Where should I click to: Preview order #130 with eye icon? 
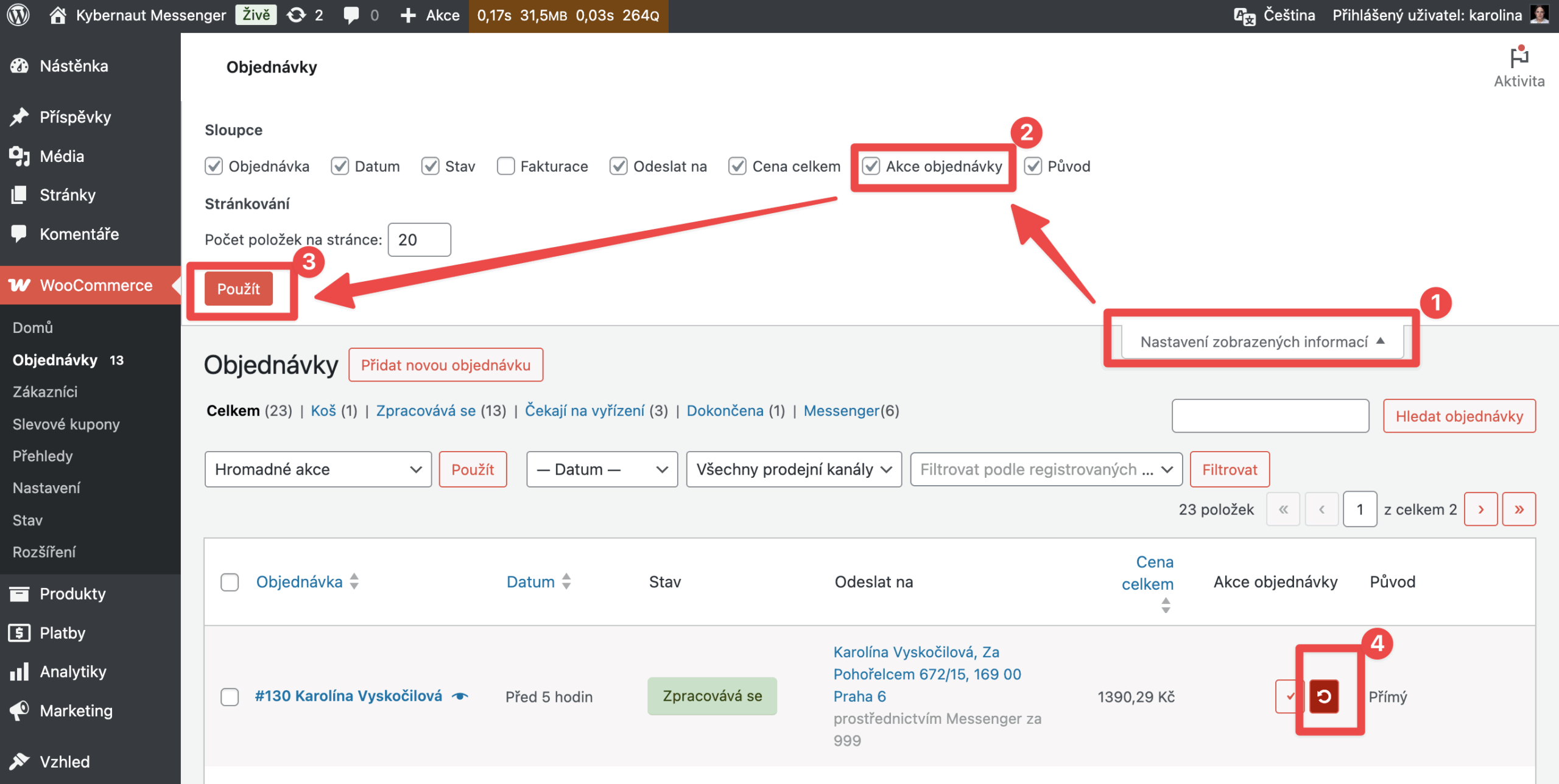[460, 696]
